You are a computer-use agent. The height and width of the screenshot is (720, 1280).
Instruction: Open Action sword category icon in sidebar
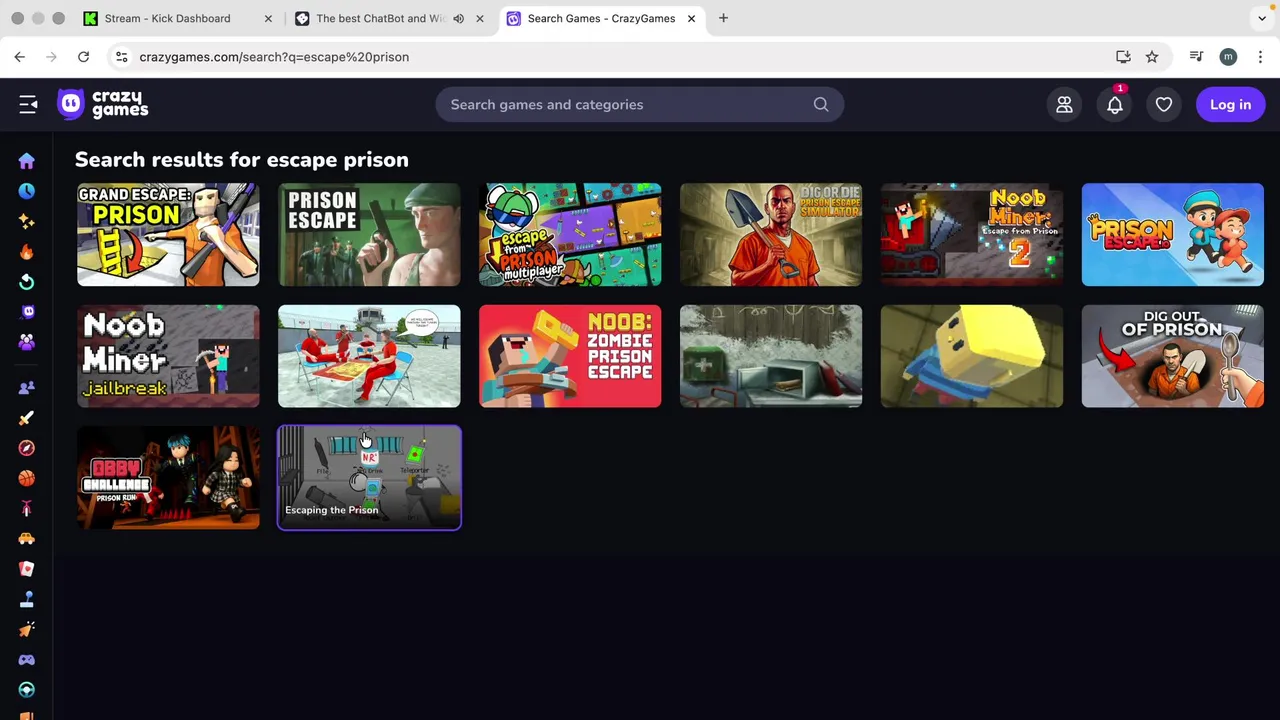point(27,418)
